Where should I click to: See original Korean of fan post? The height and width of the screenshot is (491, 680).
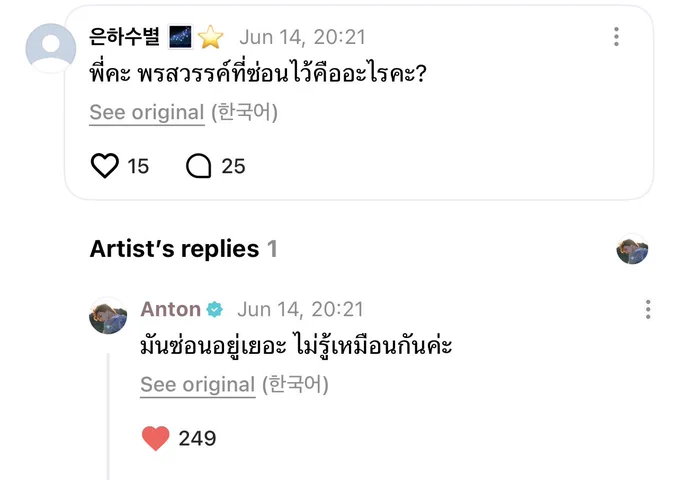(x=147, y=112)
